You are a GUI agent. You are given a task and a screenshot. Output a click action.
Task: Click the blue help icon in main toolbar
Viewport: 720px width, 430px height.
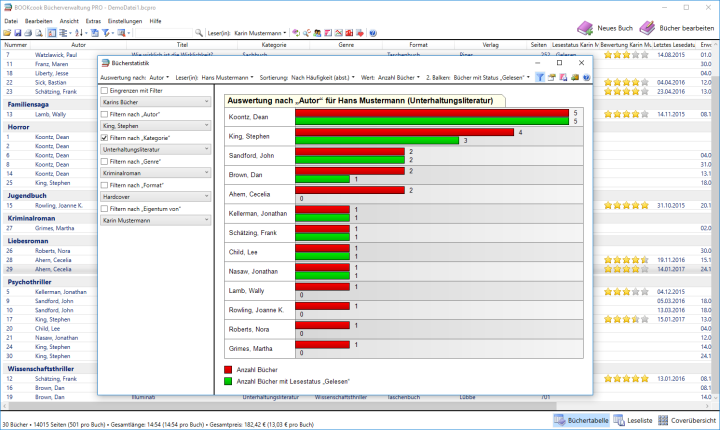[372, 33]
